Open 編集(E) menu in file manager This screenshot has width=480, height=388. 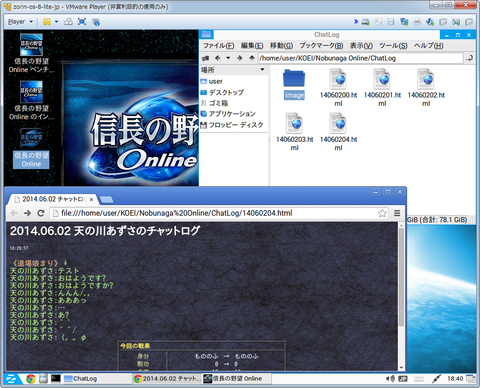point(252,46)
